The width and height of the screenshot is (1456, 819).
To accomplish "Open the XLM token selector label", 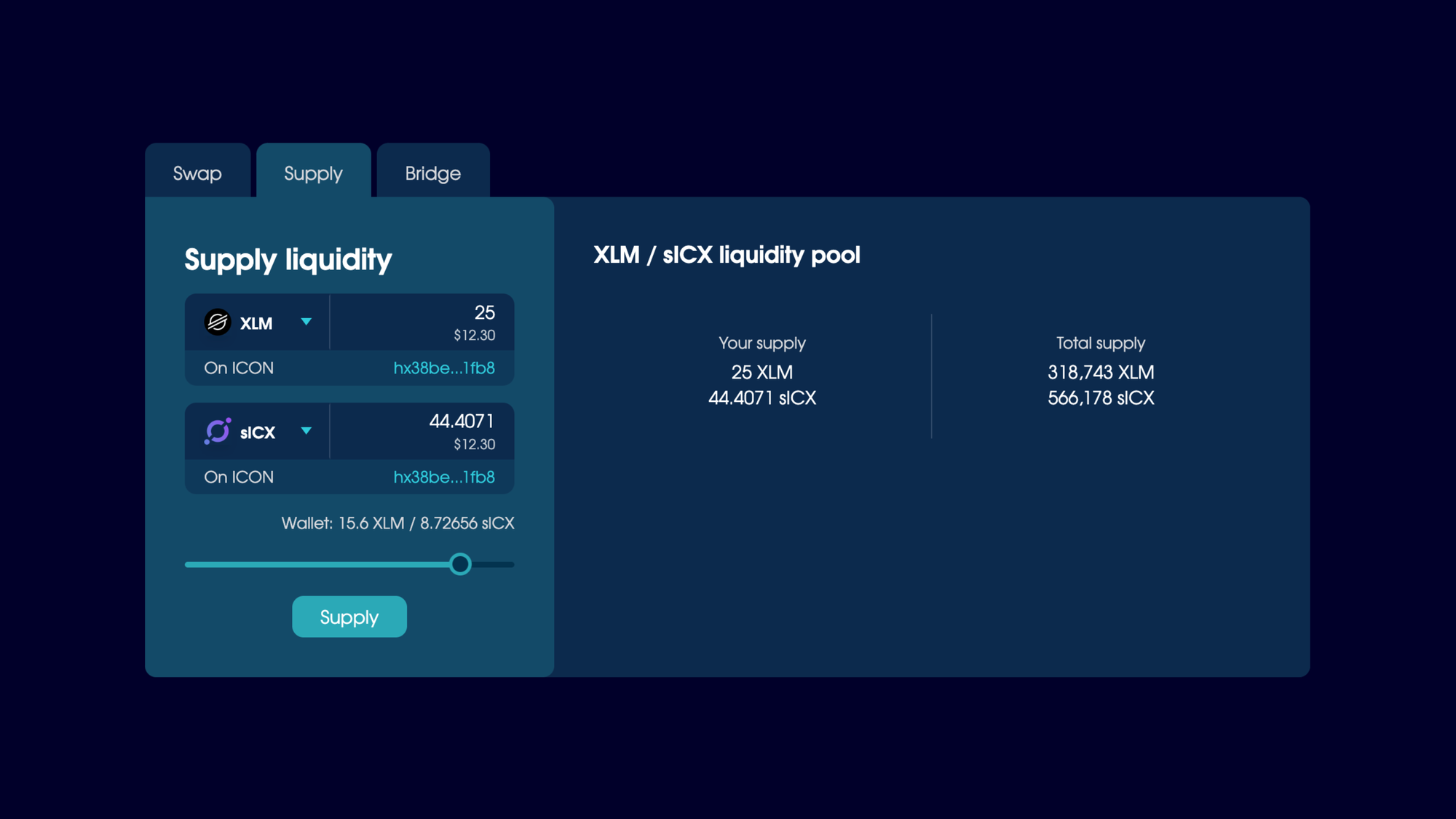I will [256, 323].
